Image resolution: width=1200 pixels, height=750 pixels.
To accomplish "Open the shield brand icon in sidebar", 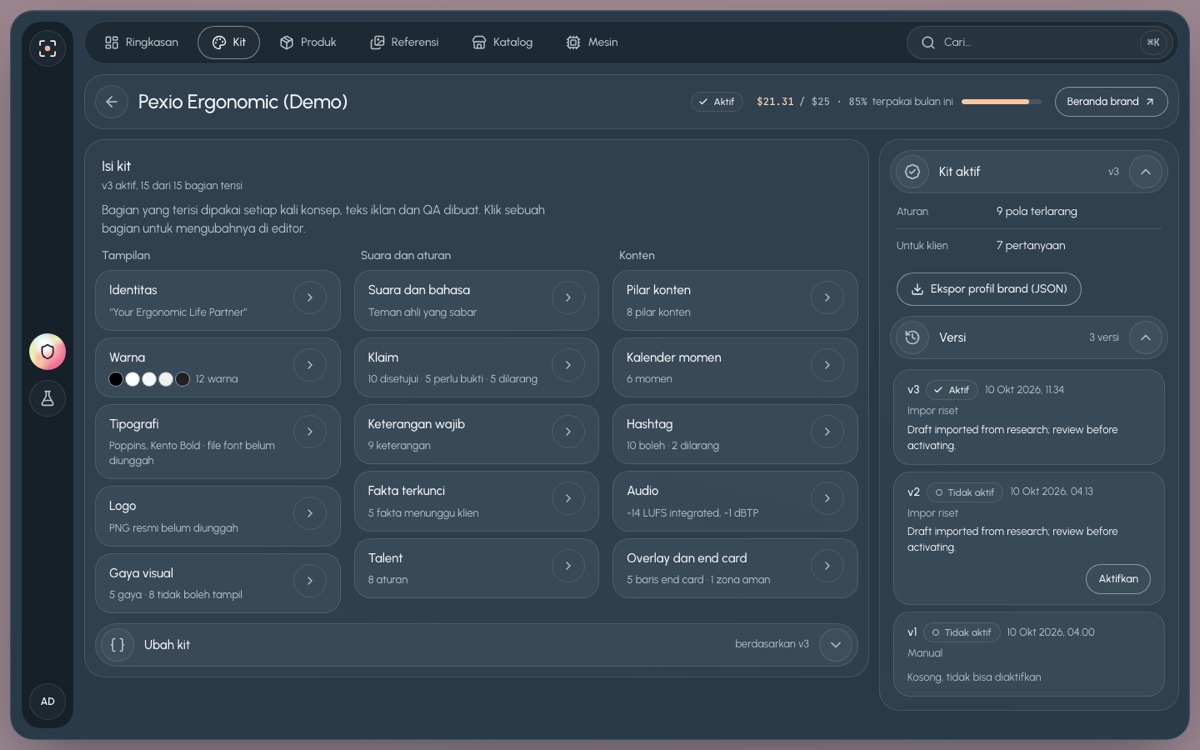I will 47,351.
